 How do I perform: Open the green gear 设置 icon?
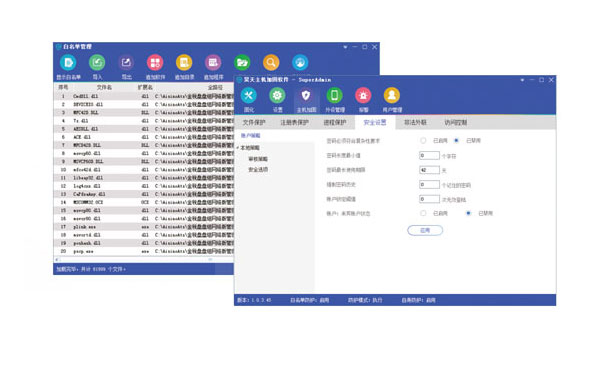click(x=277, y=96)
